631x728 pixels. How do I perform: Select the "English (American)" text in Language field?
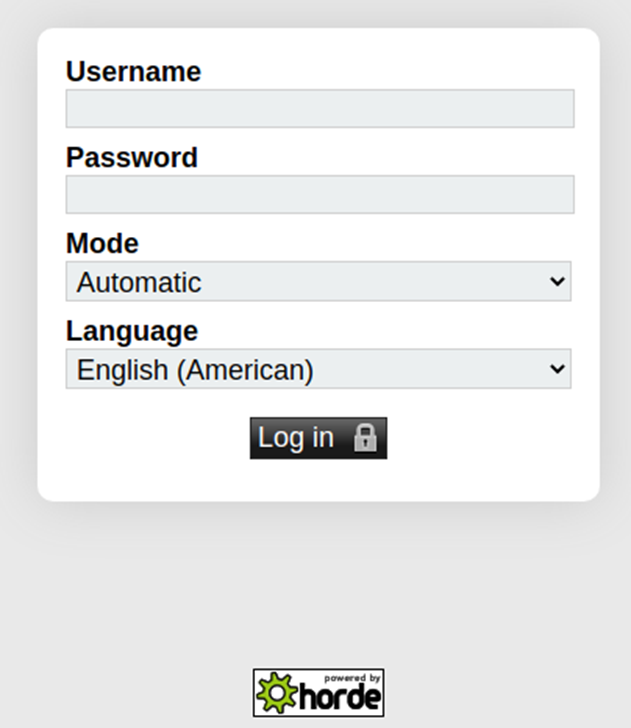tap(195, 370)
